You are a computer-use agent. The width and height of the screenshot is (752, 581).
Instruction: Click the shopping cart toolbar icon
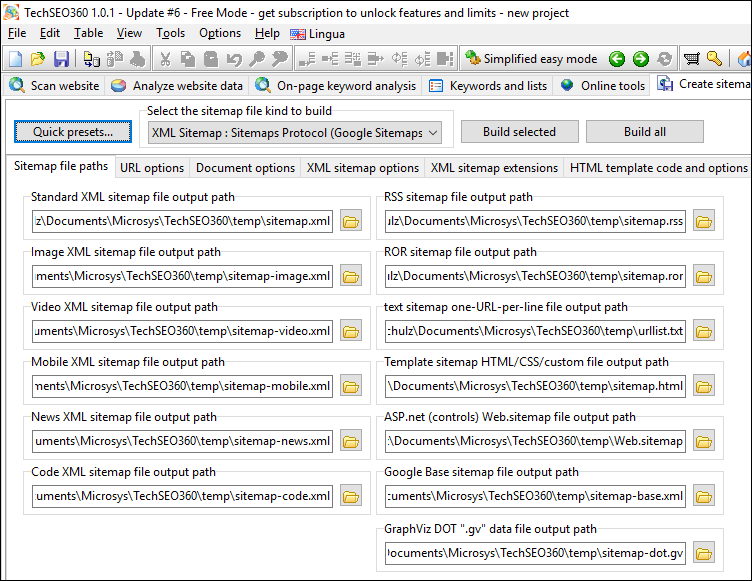691,59
